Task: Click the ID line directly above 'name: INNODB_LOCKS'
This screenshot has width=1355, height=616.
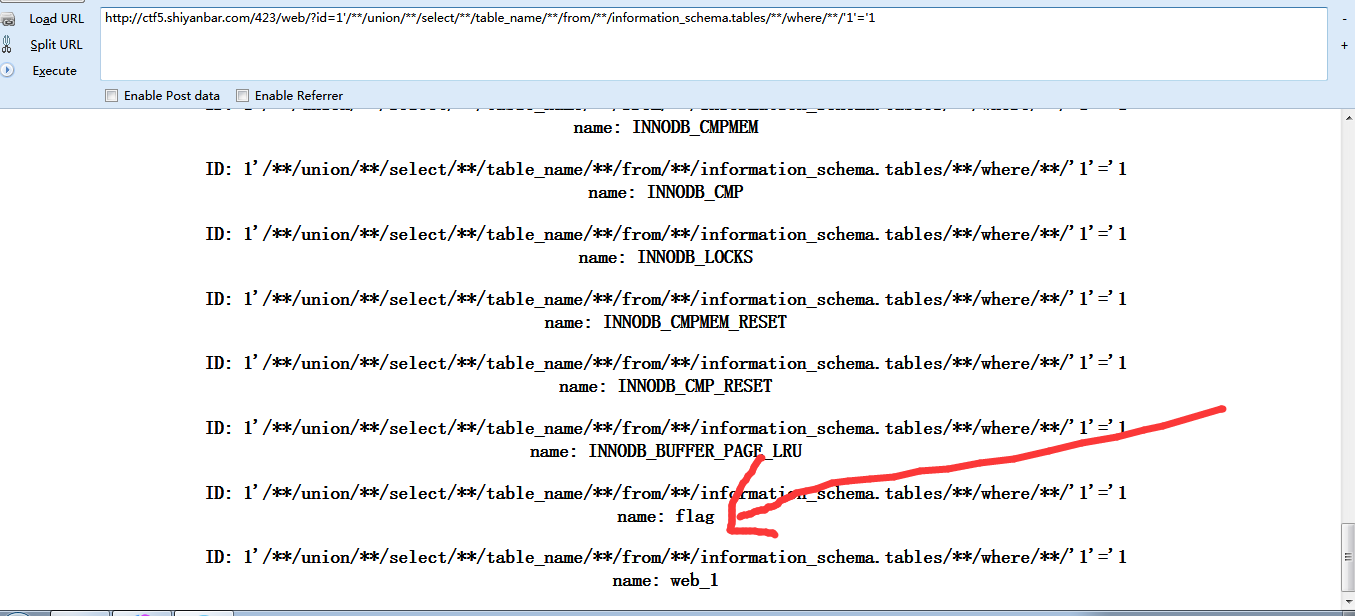Action: (666, 234)
